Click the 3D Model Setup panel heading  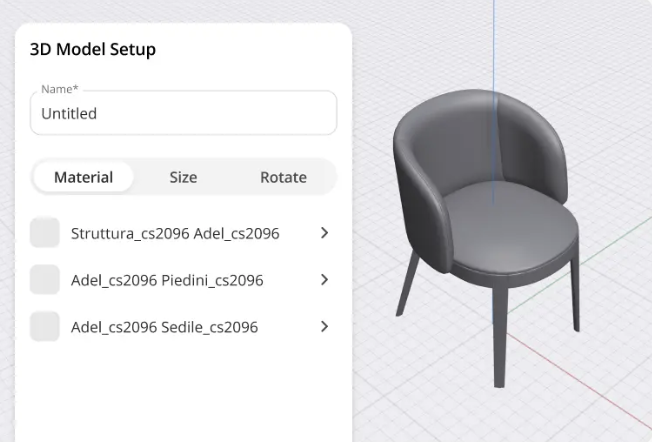[93, 49]
